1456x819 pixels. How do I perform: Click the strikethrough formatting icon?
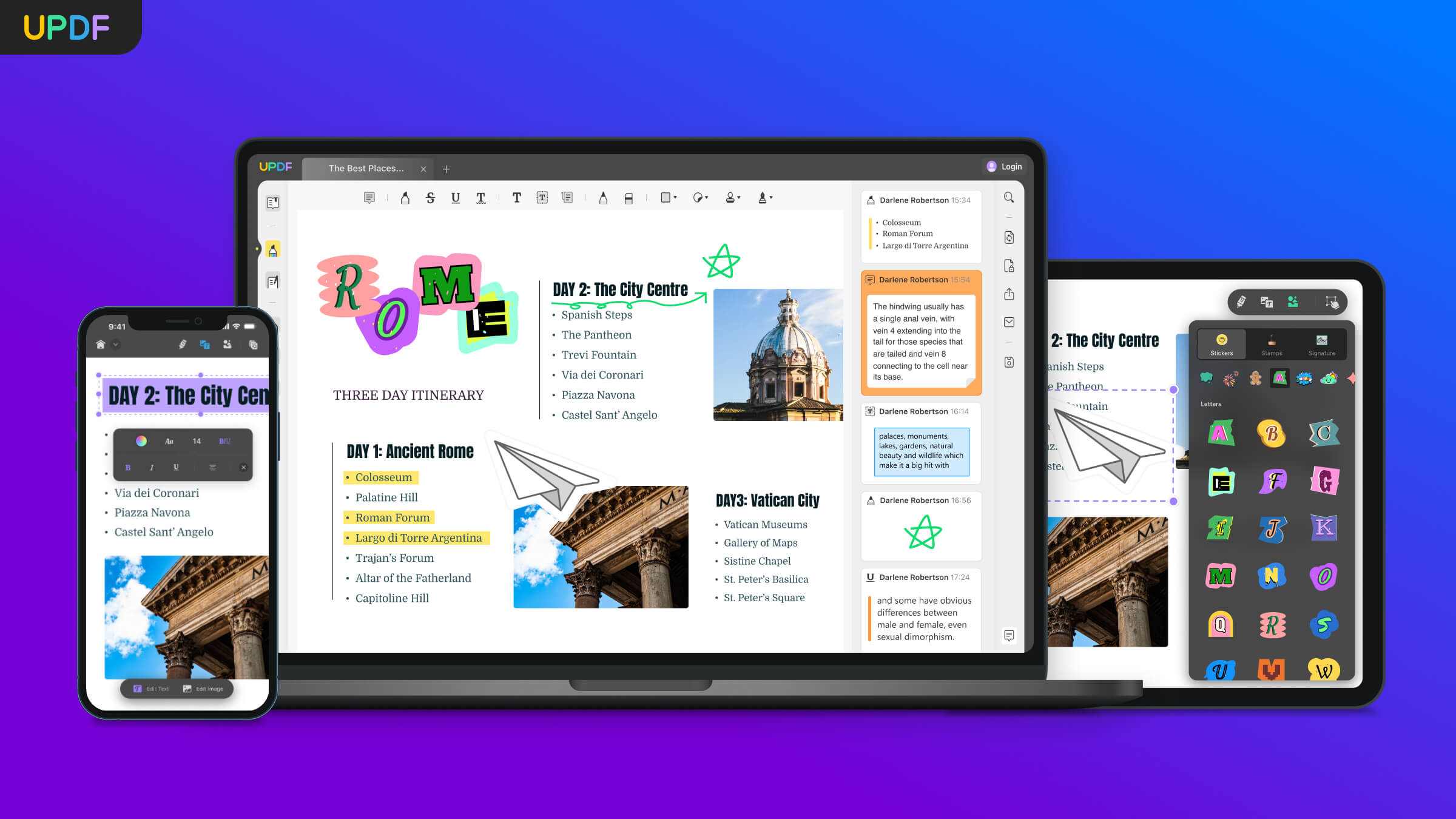tap(429, 198)
